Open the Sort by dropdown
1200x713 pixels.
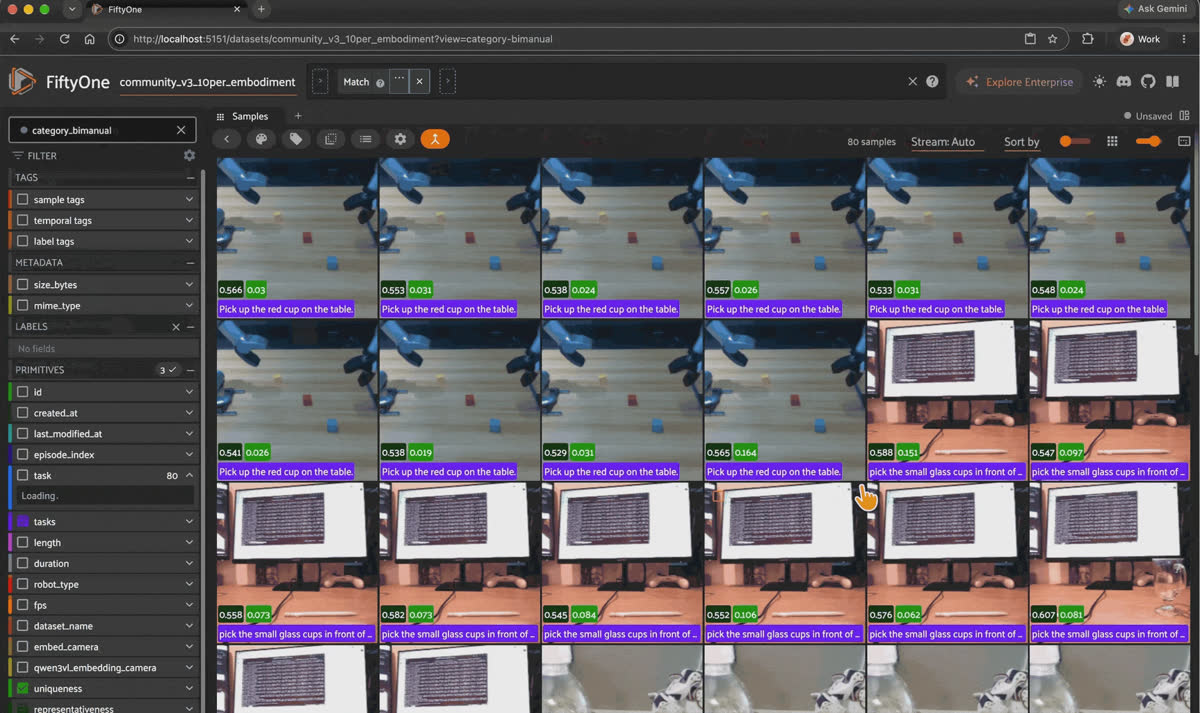[x=1021, y=142]
